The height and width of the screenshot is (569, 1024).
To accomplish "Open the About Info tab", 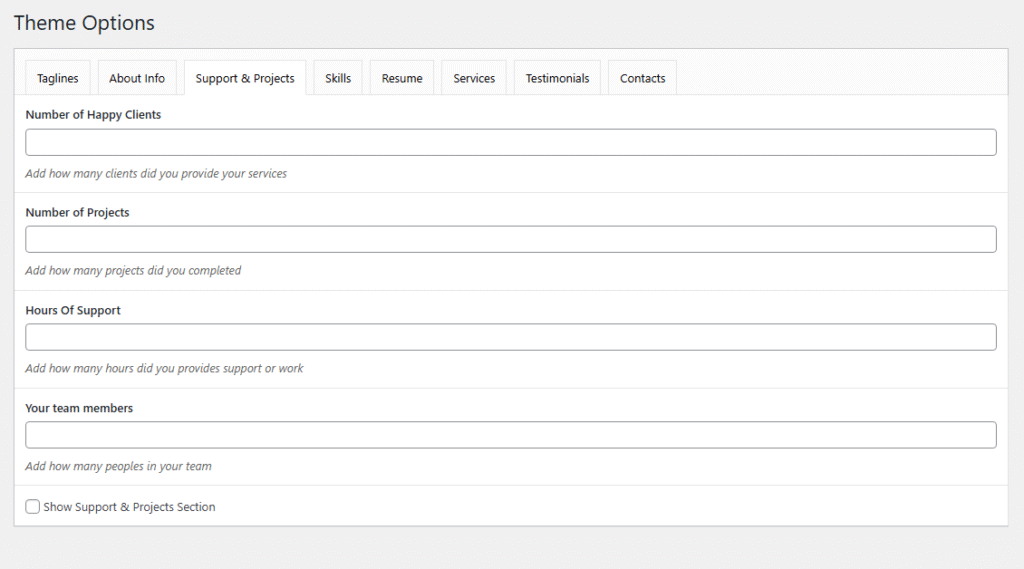I will coord(137,78).
